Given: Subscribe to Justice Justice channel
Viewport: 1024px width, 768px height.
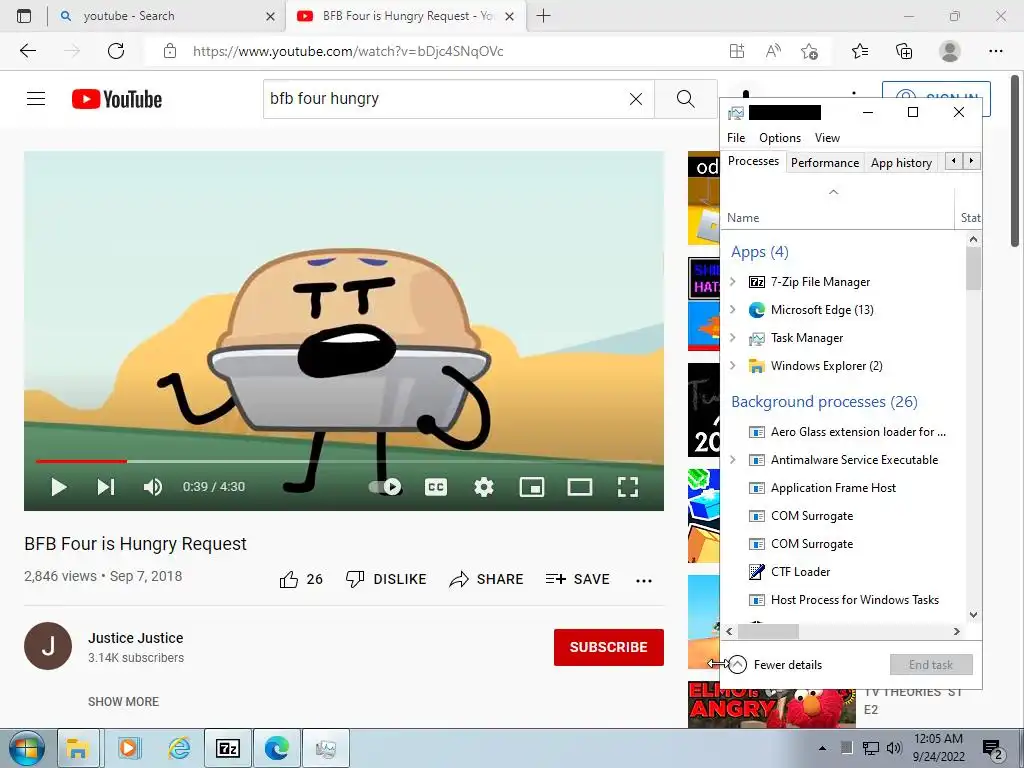Looking at the screenshot, I should pos(609,647).
